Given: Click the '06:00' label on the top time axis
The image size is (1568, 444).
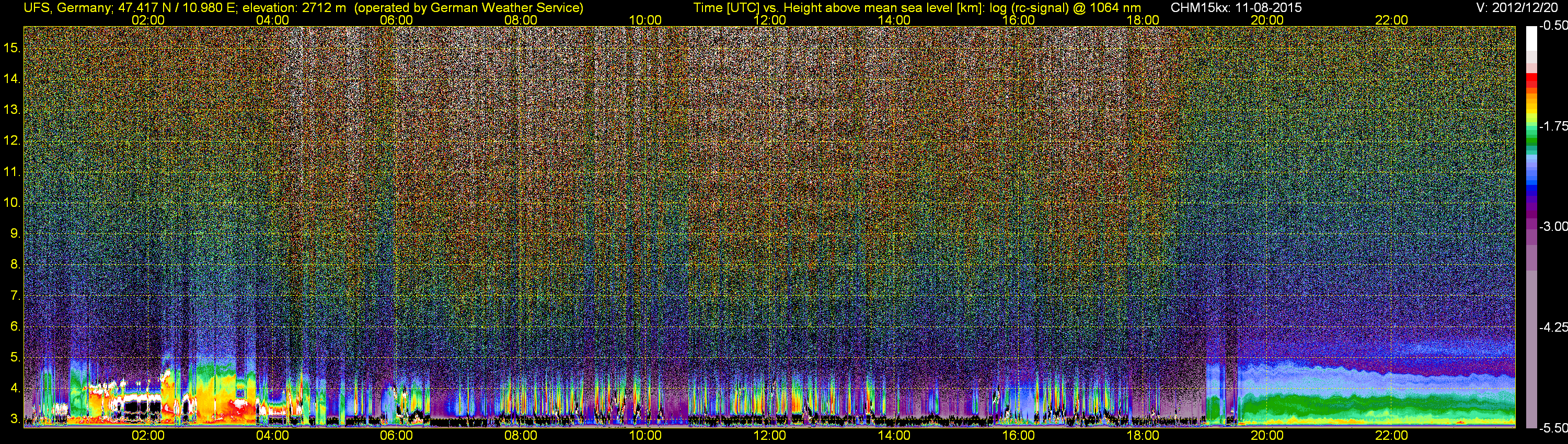Looking at the screenshot, I should coord(396,20).
